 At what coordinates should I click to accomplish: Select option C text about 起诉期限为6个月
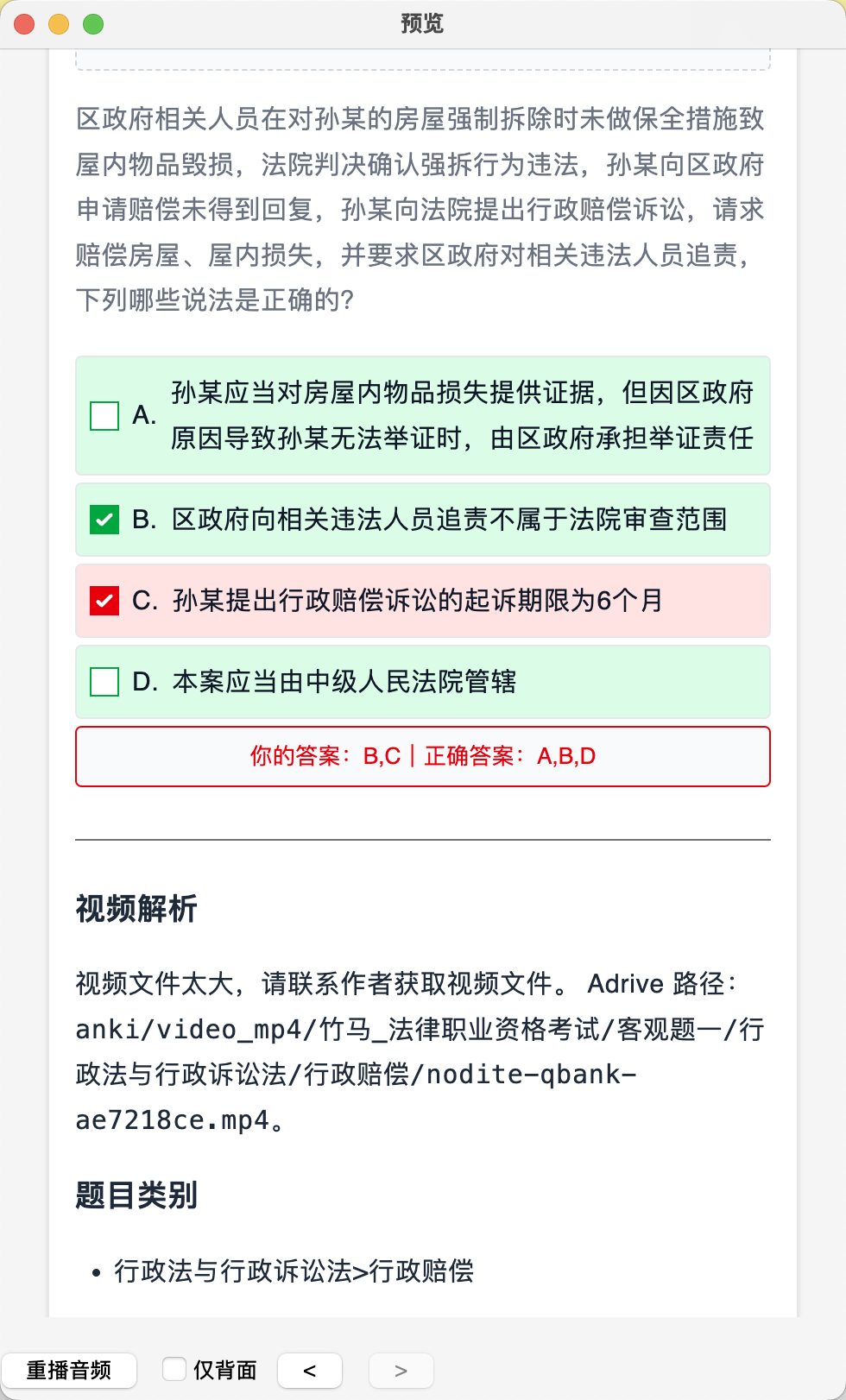(418, 601)
